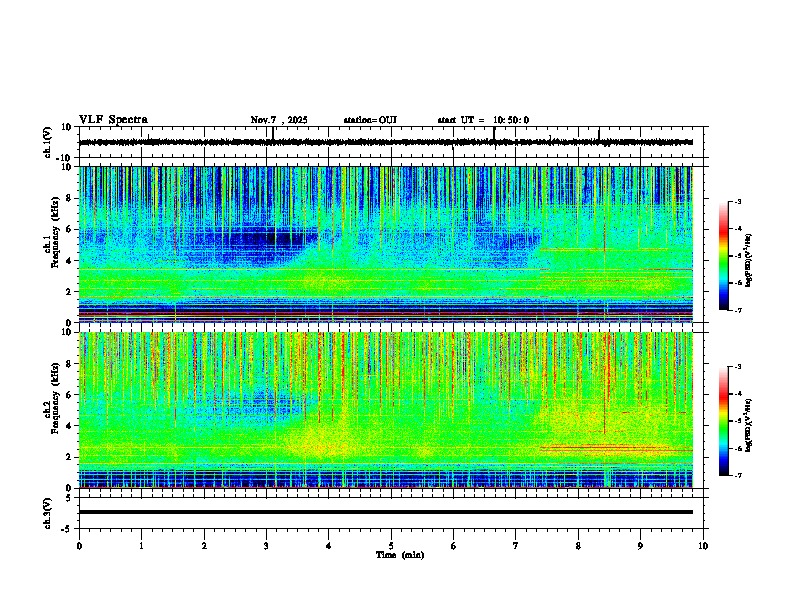This screenshot has height=612, width=792.
Task: Click the date text "Nov.7 , 2025"
Action: point(279,120)
